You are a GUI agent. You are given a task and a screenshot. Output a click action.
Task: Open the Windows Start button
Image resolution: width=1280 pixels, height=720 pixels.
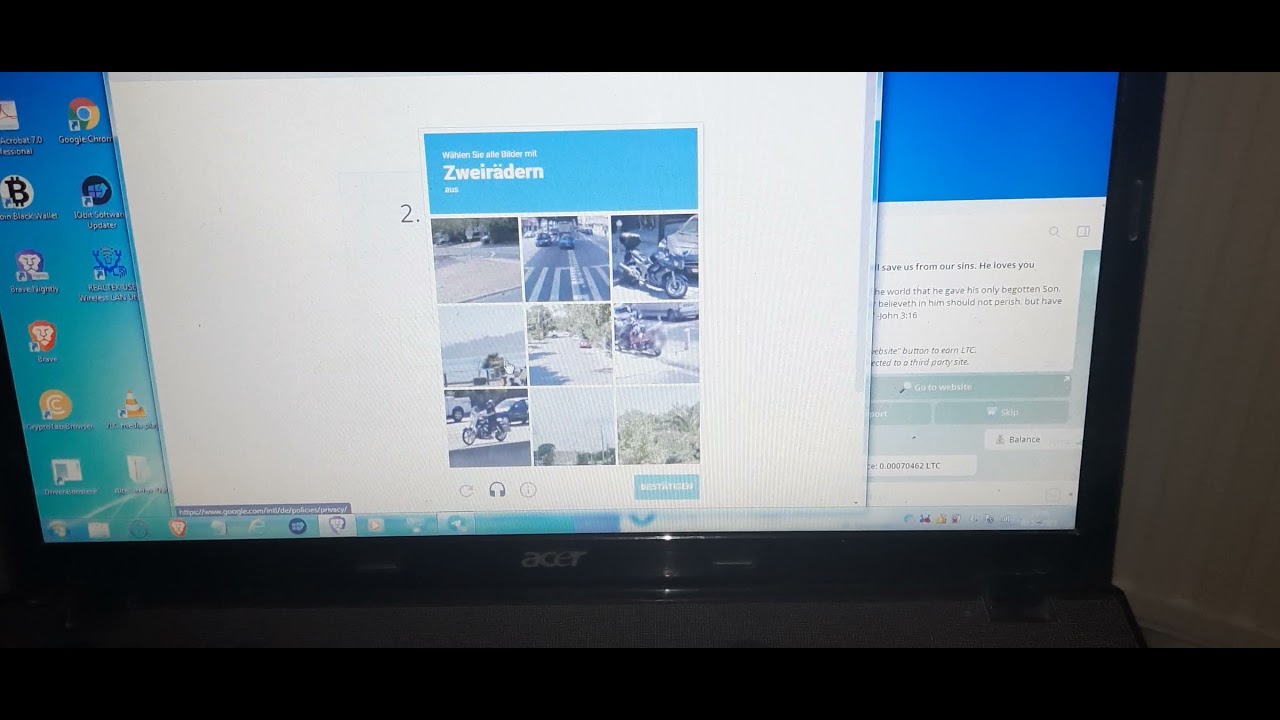[x=59, y=528]
